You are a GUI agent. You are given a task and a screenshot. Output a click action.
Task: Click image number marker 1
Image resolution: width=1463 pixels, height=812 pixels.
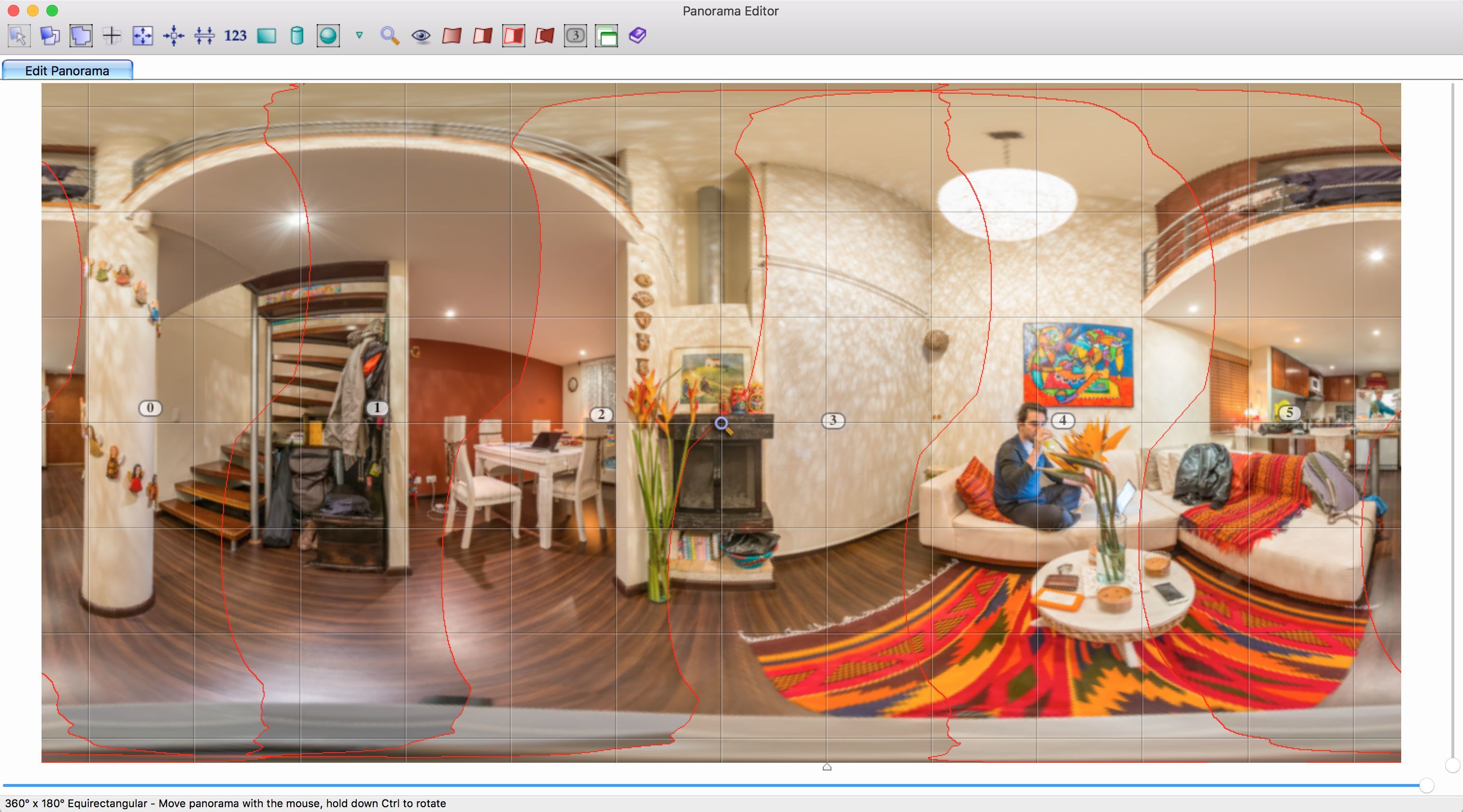[x=377, y=408]
